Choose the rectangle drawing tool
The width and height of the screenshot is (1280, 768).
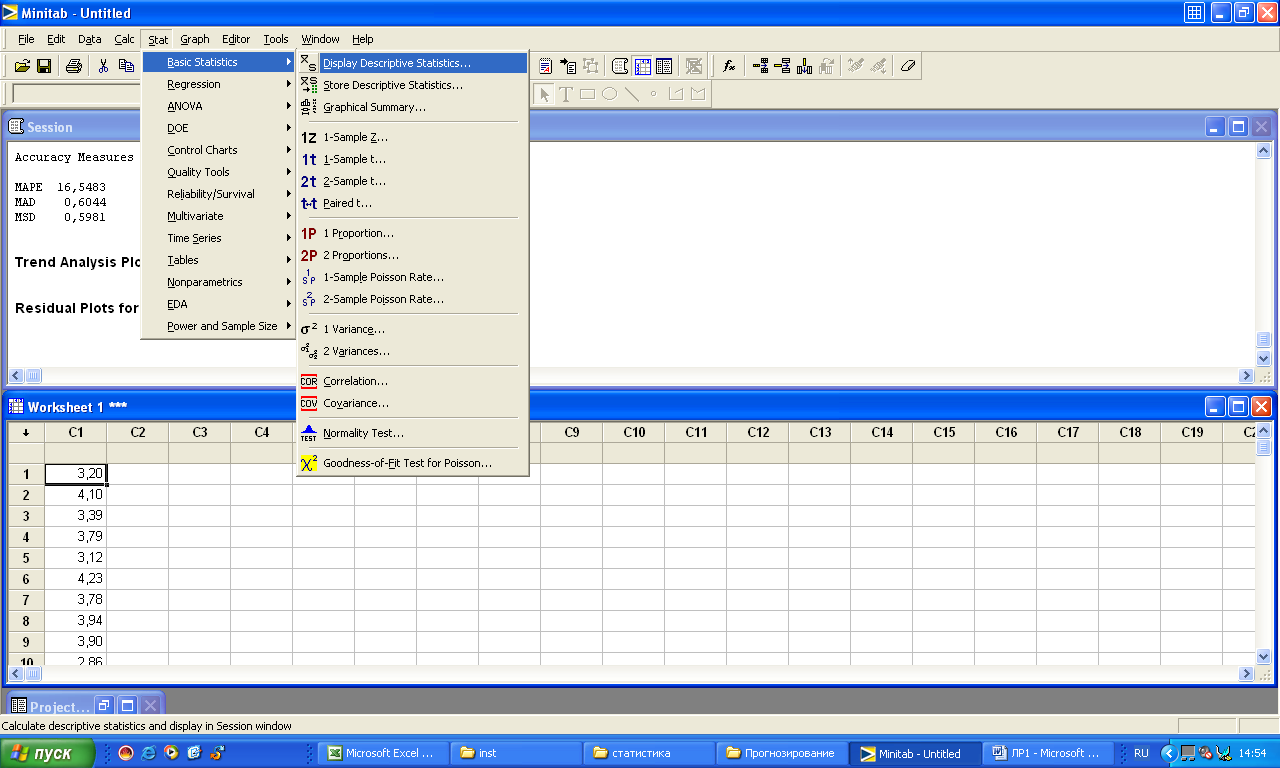pyautogui.click(x=587, y=94)
